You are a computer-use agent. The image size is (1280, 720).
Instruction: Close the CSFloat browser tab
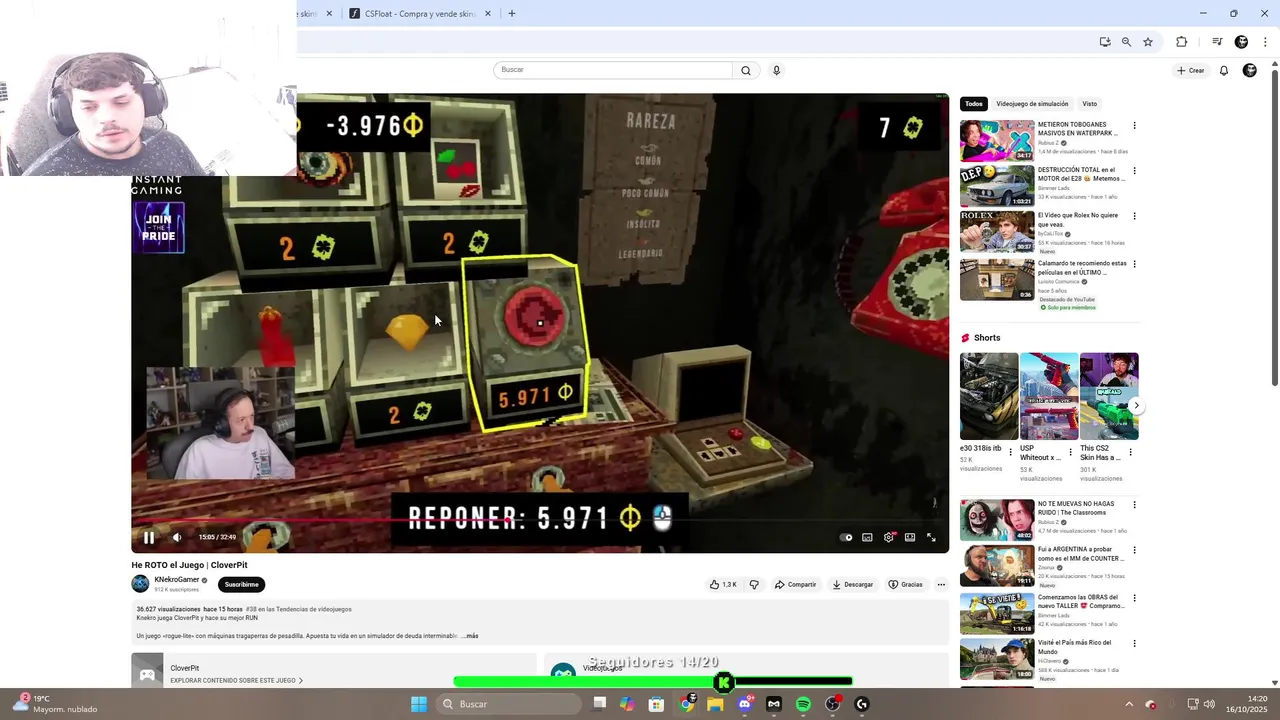click(x=488, y=14)
